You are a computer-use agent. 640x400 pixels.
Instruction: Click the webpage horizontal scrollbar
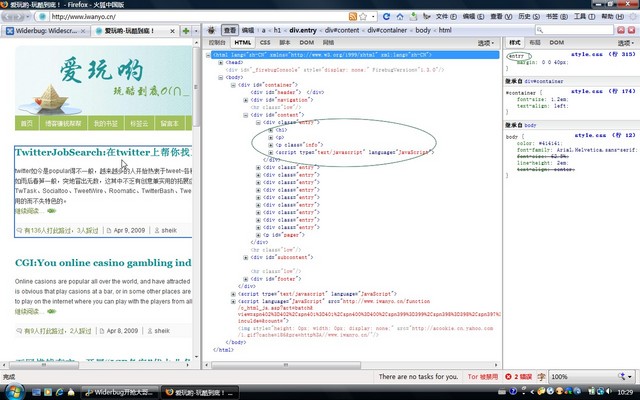point(98,365)
